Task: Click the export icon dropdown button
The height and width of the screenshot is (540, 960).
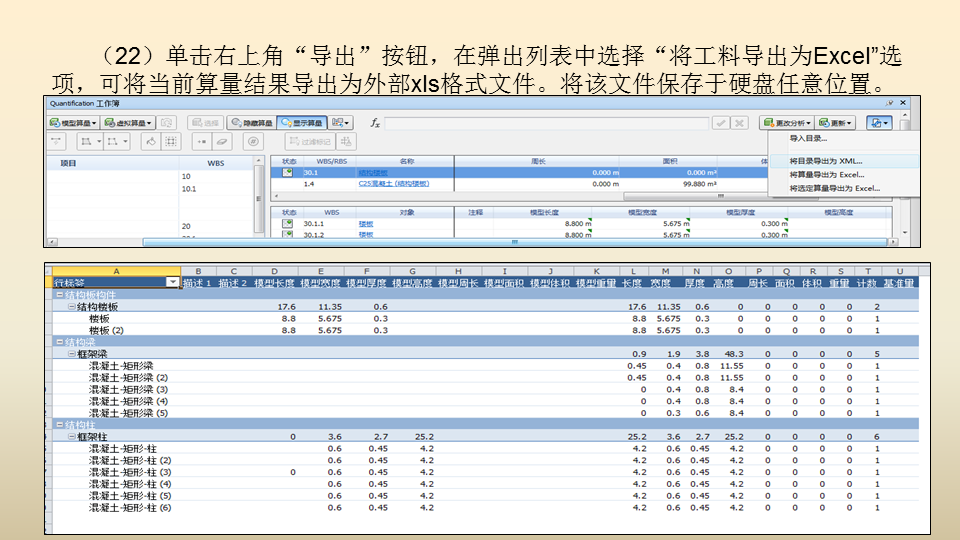Action: point(879,123)
